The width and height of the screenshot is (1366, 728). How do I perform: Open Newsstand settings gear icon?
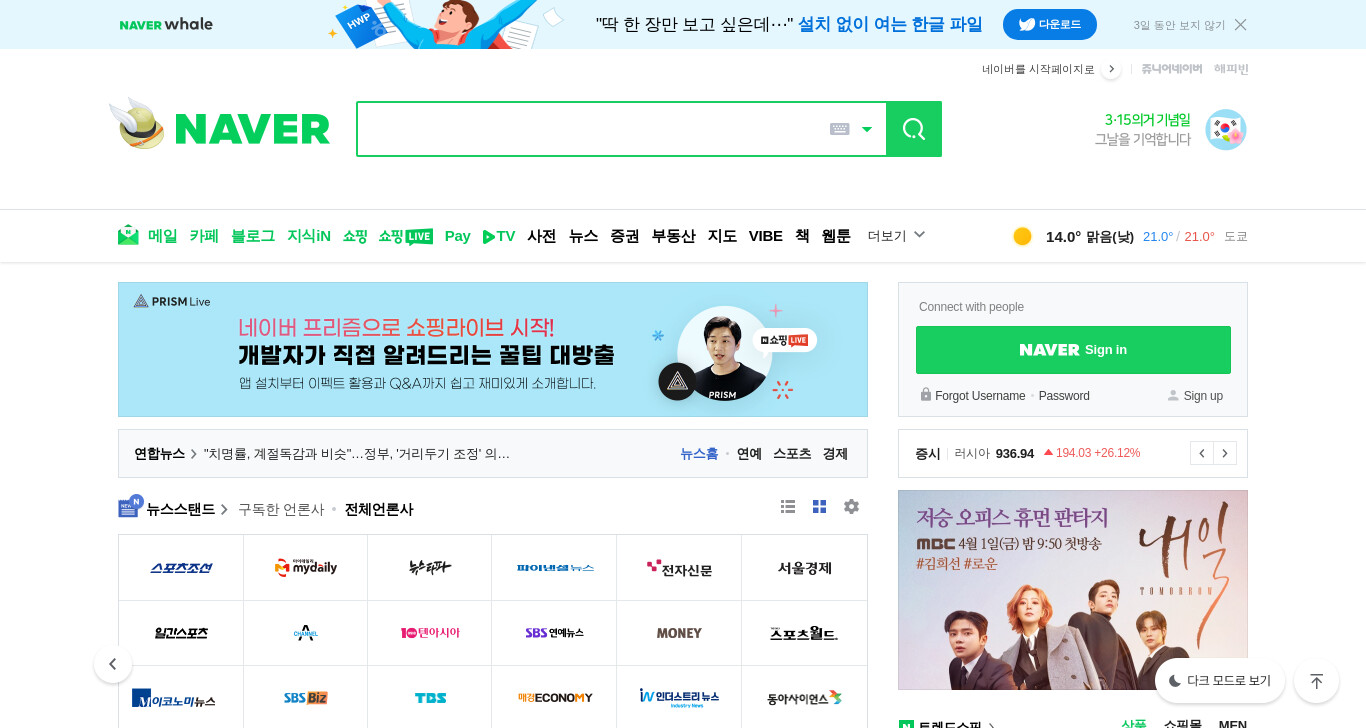[851, 507]
